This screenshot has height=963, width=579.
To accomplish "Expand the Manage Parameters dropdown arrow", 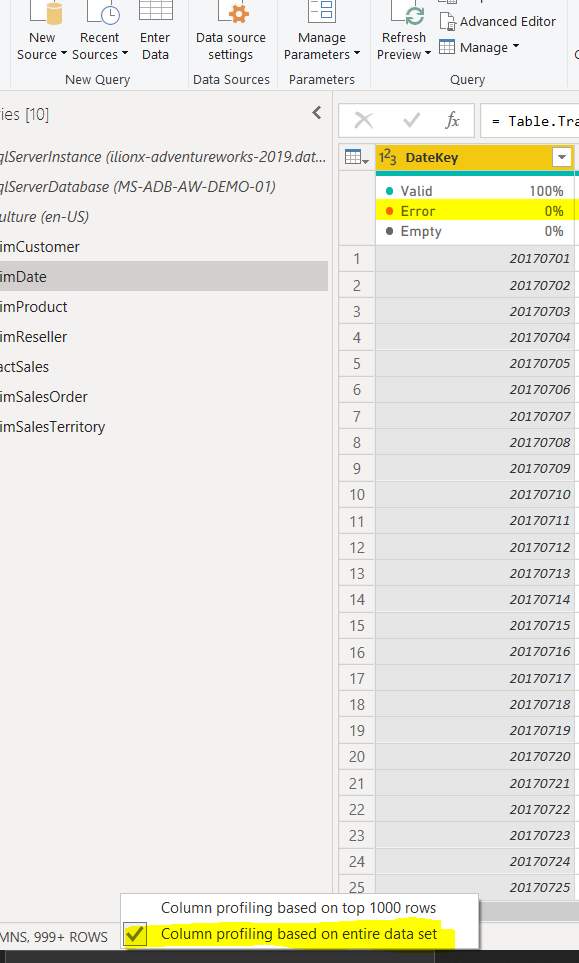I will [357, 53].
